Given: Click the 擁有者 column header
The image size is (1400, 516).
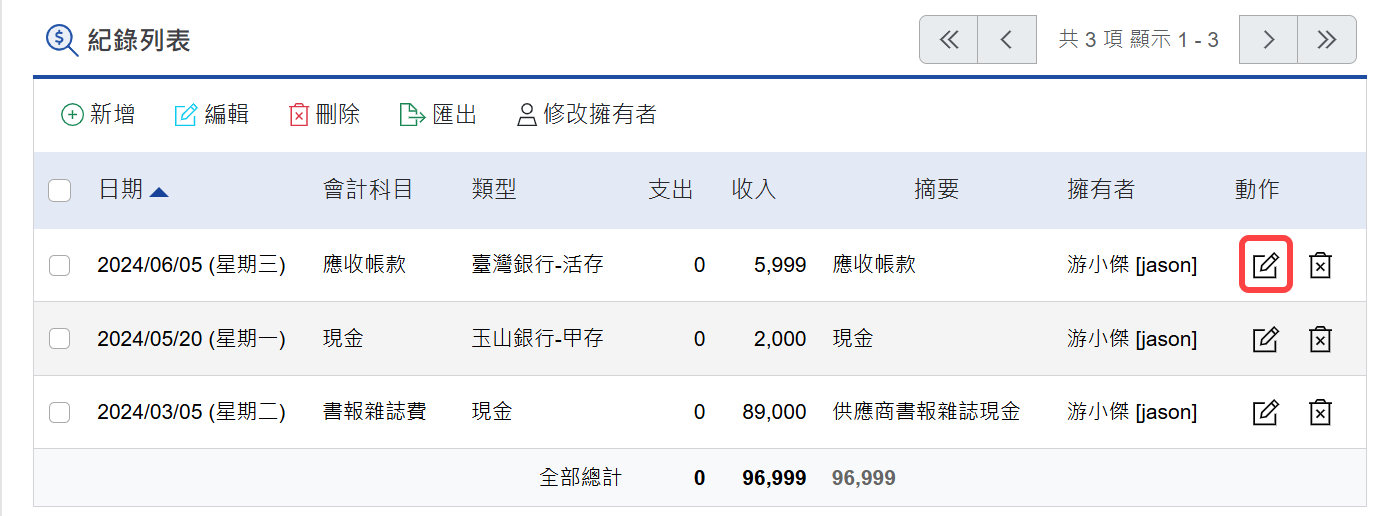Looking at the screenshot, I should [1101, 190].
